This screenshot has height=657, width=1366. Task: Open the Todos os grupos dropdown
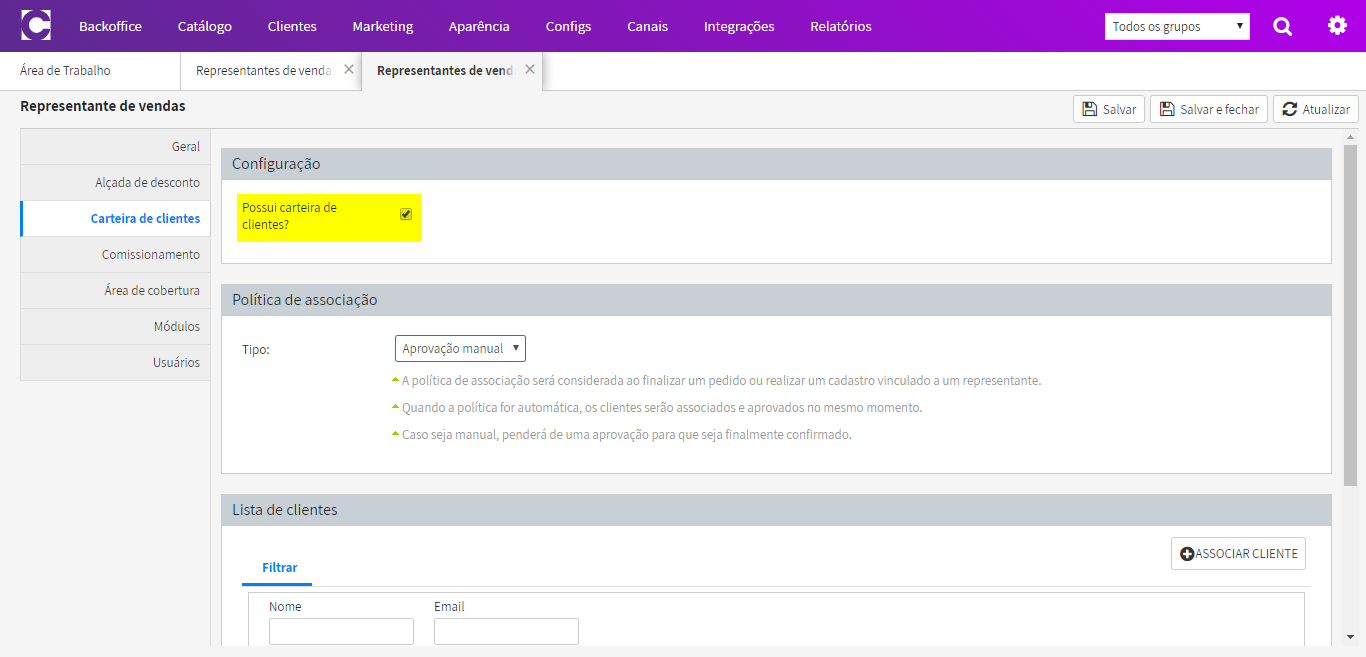coord(1177,26)
